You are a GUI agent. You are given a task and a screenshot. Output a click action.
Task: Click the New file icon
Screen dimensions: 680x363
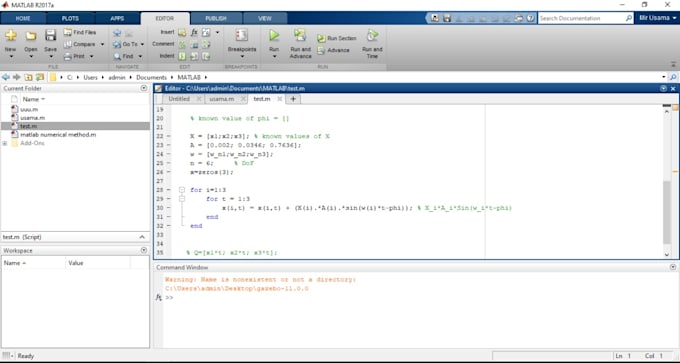coord(10,36)
